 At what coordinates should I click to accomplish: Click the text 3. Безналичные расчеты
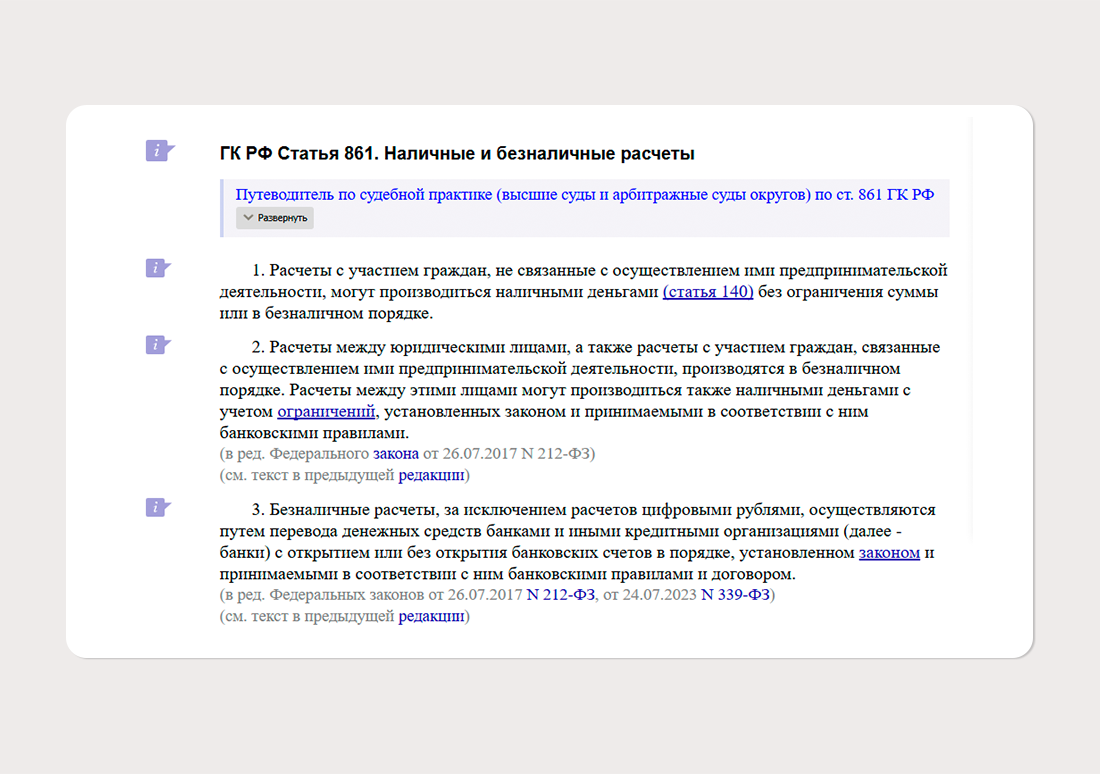click(344, 510)
